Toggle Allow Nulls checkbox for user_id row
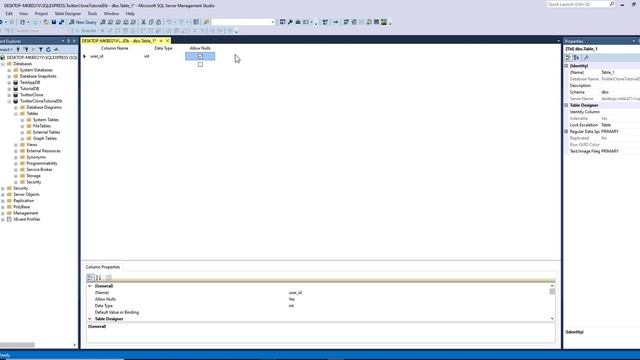This screenshot has width=640, height=360. pos(200,56)
